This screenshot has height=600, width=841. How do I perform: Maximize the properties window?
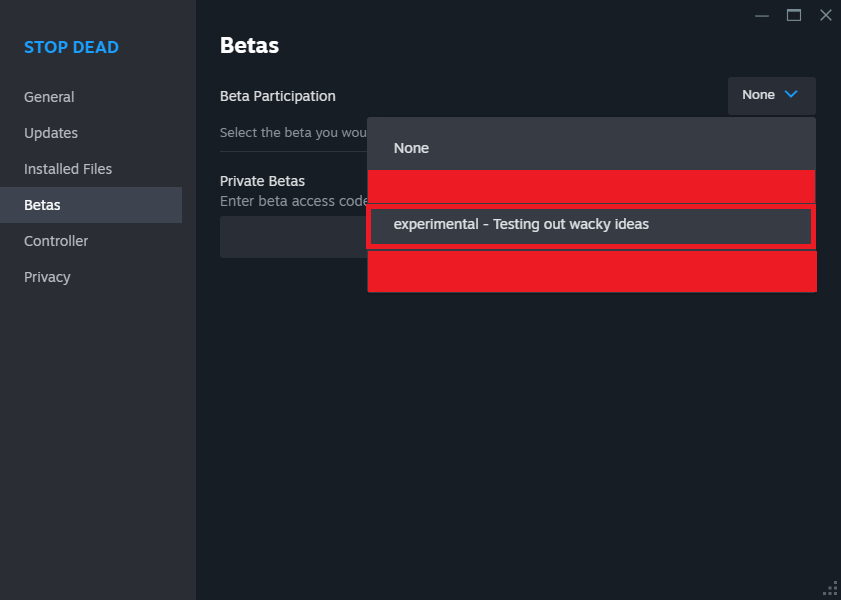(794, 15)
